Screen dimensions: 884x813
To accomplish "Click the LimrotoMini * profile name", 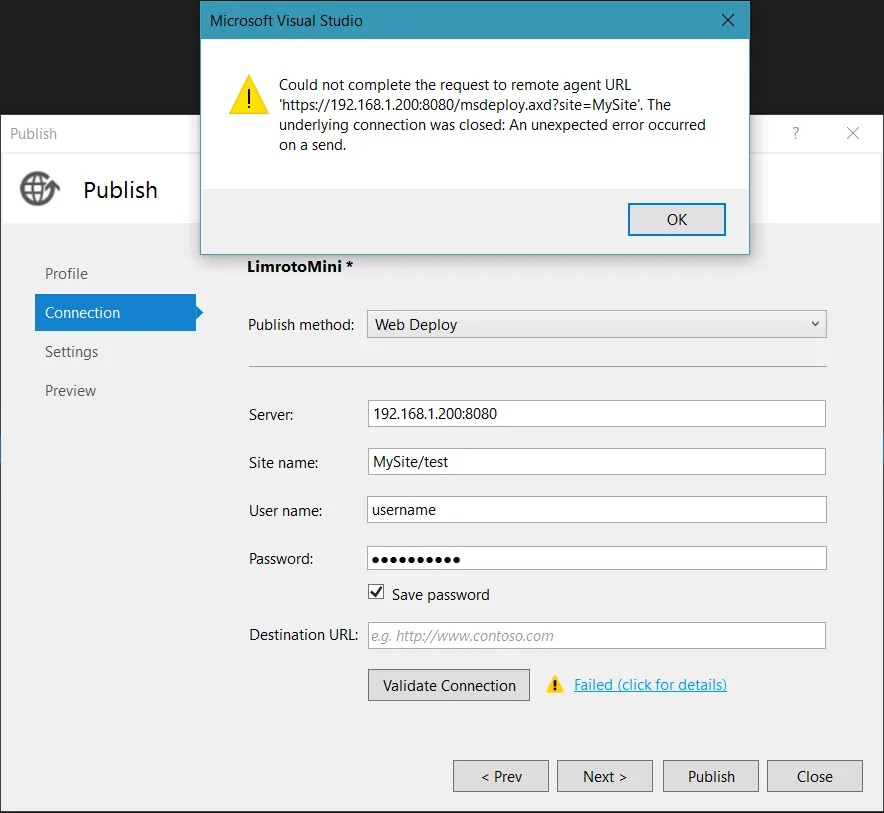I will click(x=300, y=266).
